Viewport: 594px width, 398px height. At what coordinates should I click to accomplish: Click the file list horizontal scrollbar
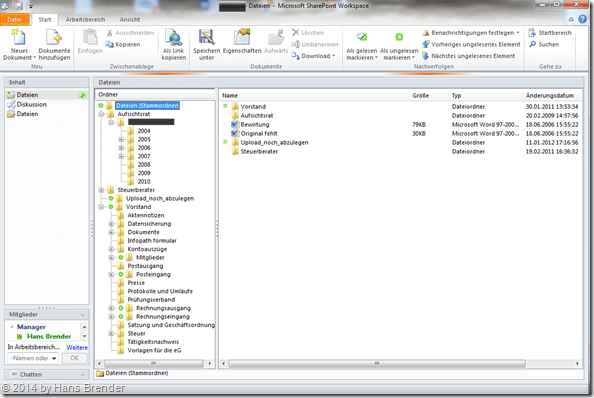[x=377, y=363]
